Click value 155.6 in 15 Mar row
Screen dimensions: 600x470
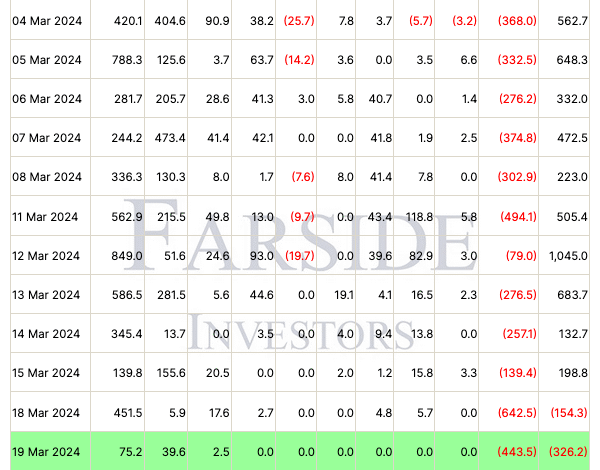click(171, 373)
